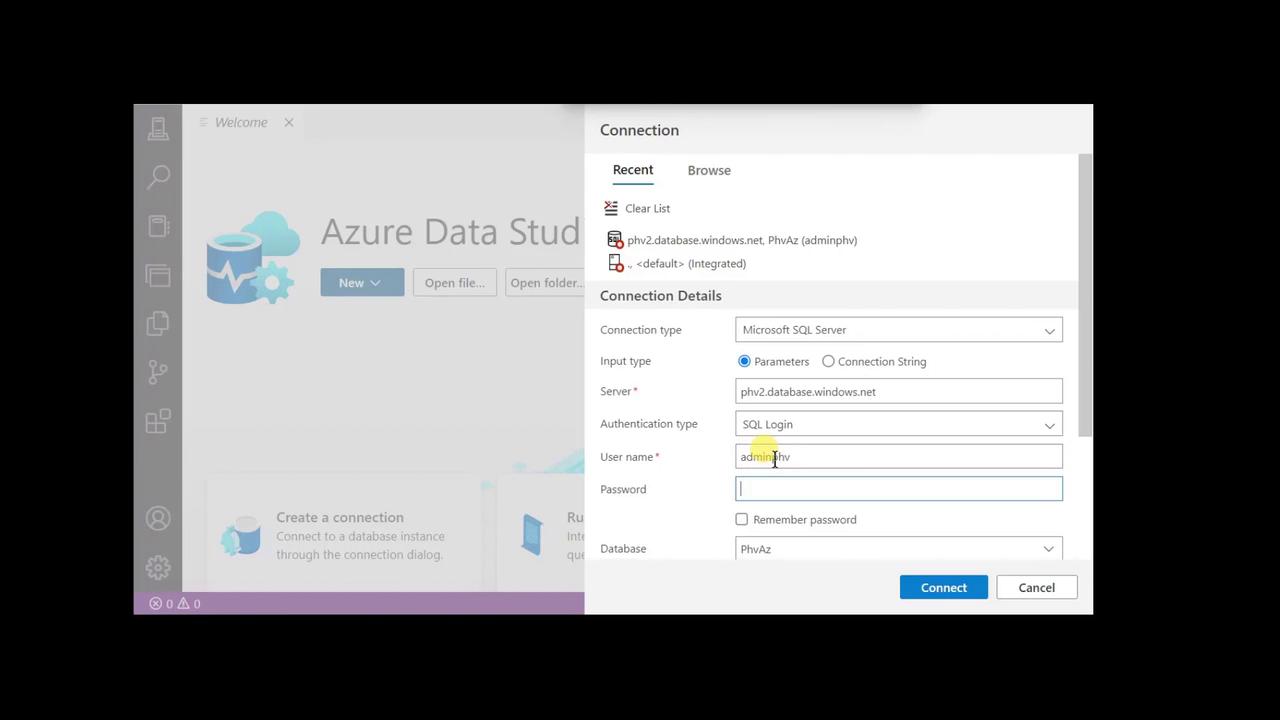
Task: Switch to the Browse tab
Action: pos(709,170)
